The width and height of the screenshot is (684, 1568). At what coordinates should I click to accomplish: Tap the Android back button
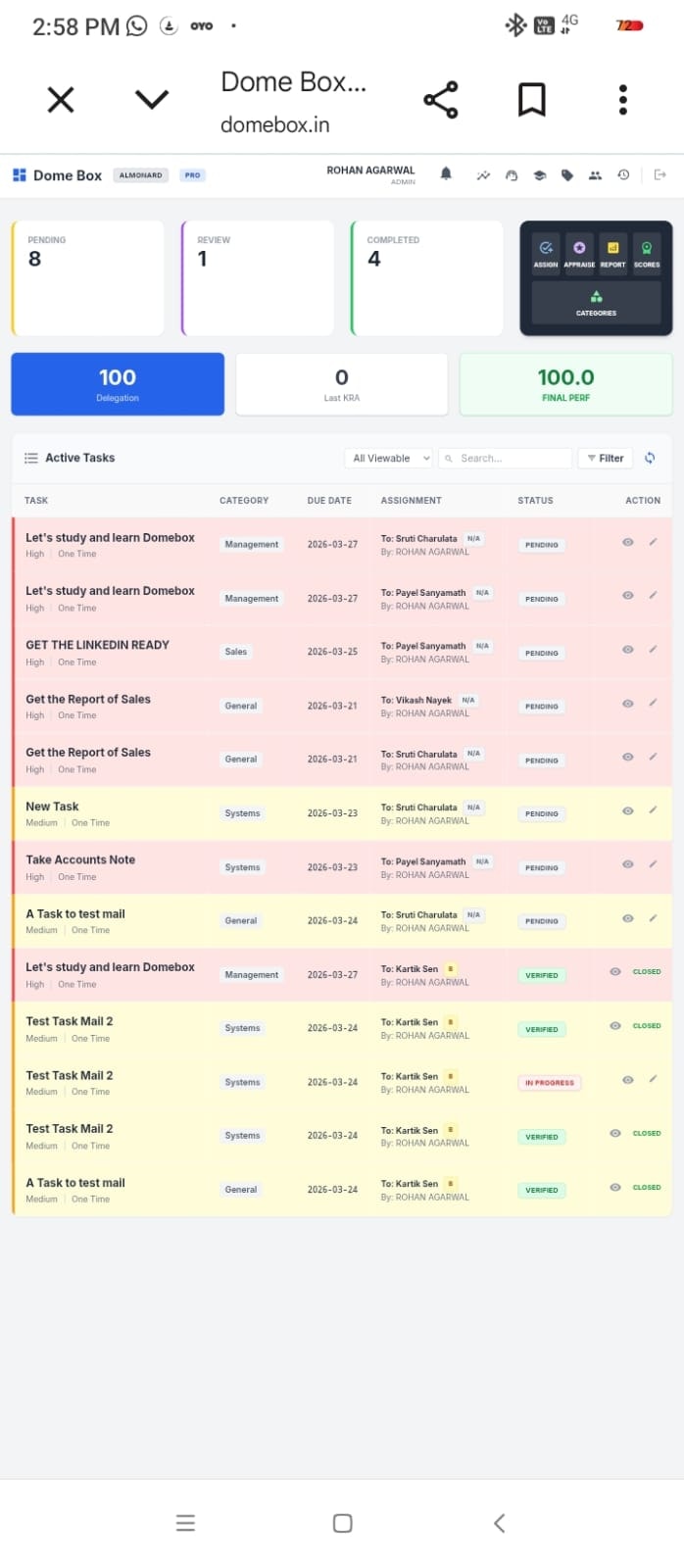(500, 1523)
